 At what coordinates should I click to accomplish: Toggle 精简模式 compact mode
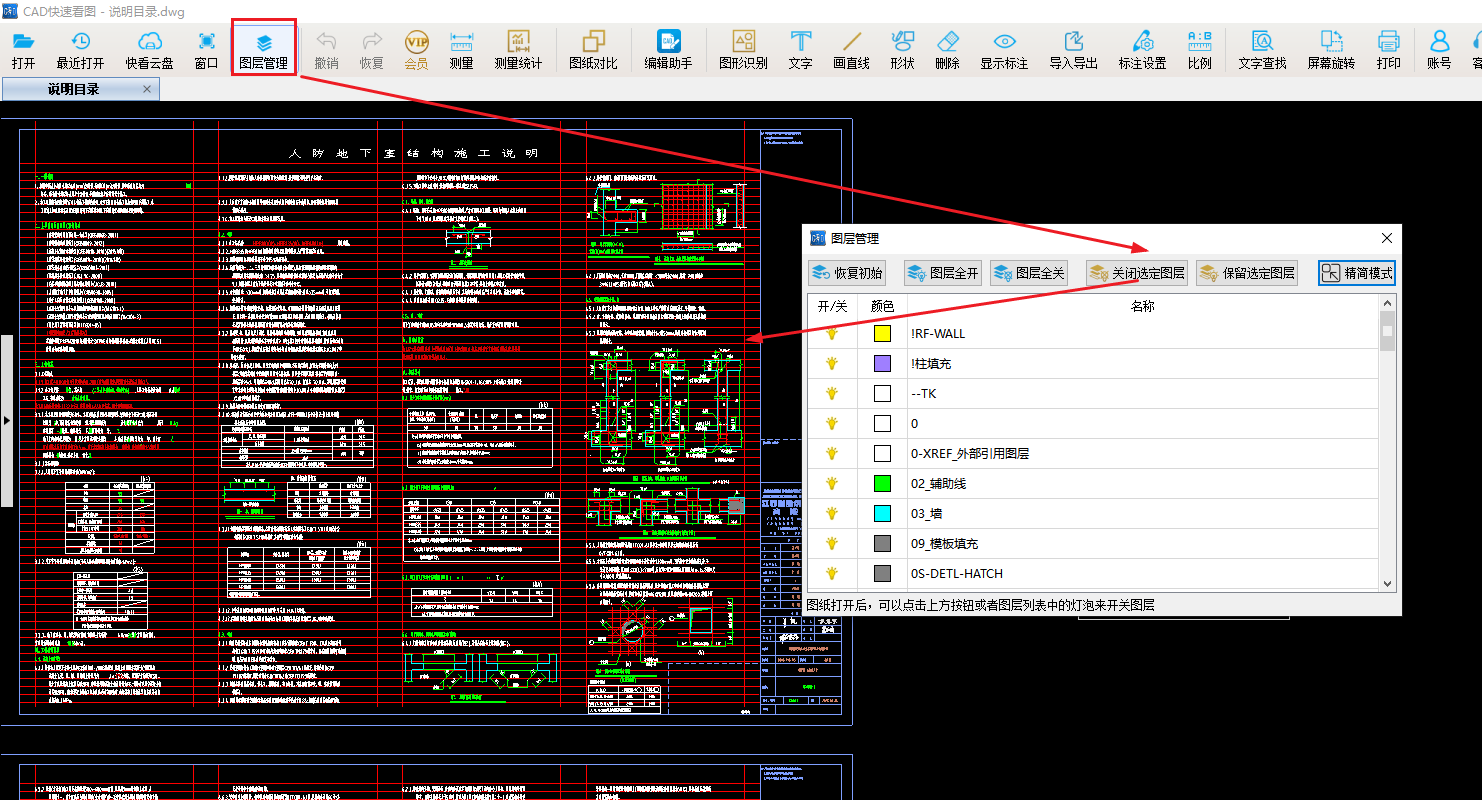pos(1357,273)
